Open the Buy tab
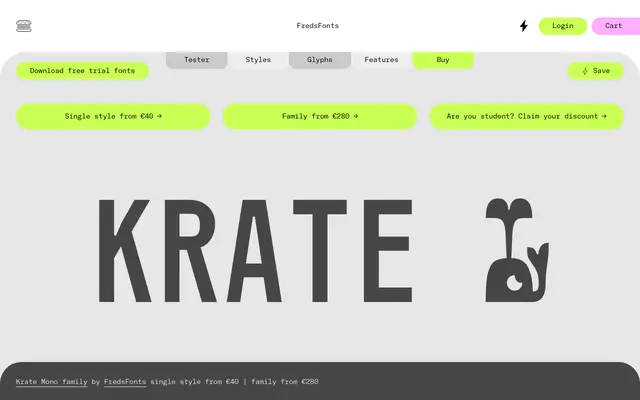640x400 pixels. (x=443, y=60)
